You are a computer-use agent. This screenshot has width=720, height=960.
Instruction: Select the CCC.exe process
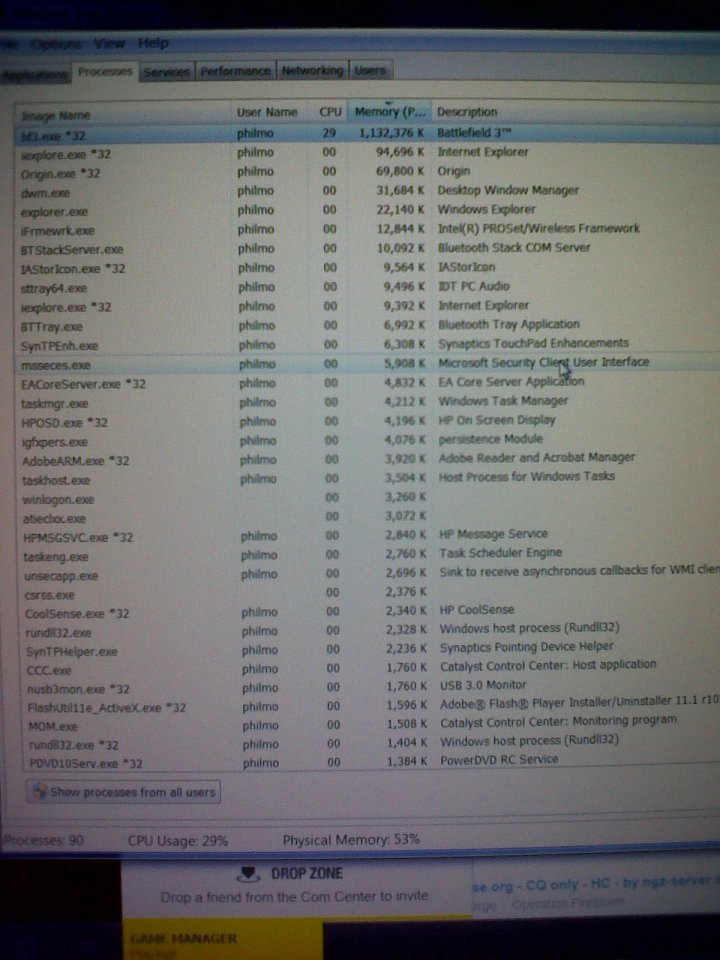coord(48,670)
